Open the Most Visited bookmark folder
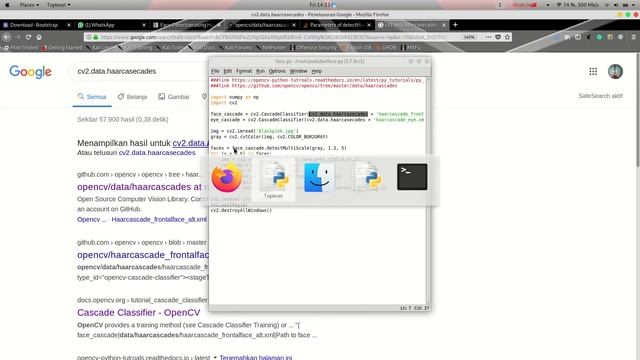Screen dimensions: 640x360 tap(20, 47)
